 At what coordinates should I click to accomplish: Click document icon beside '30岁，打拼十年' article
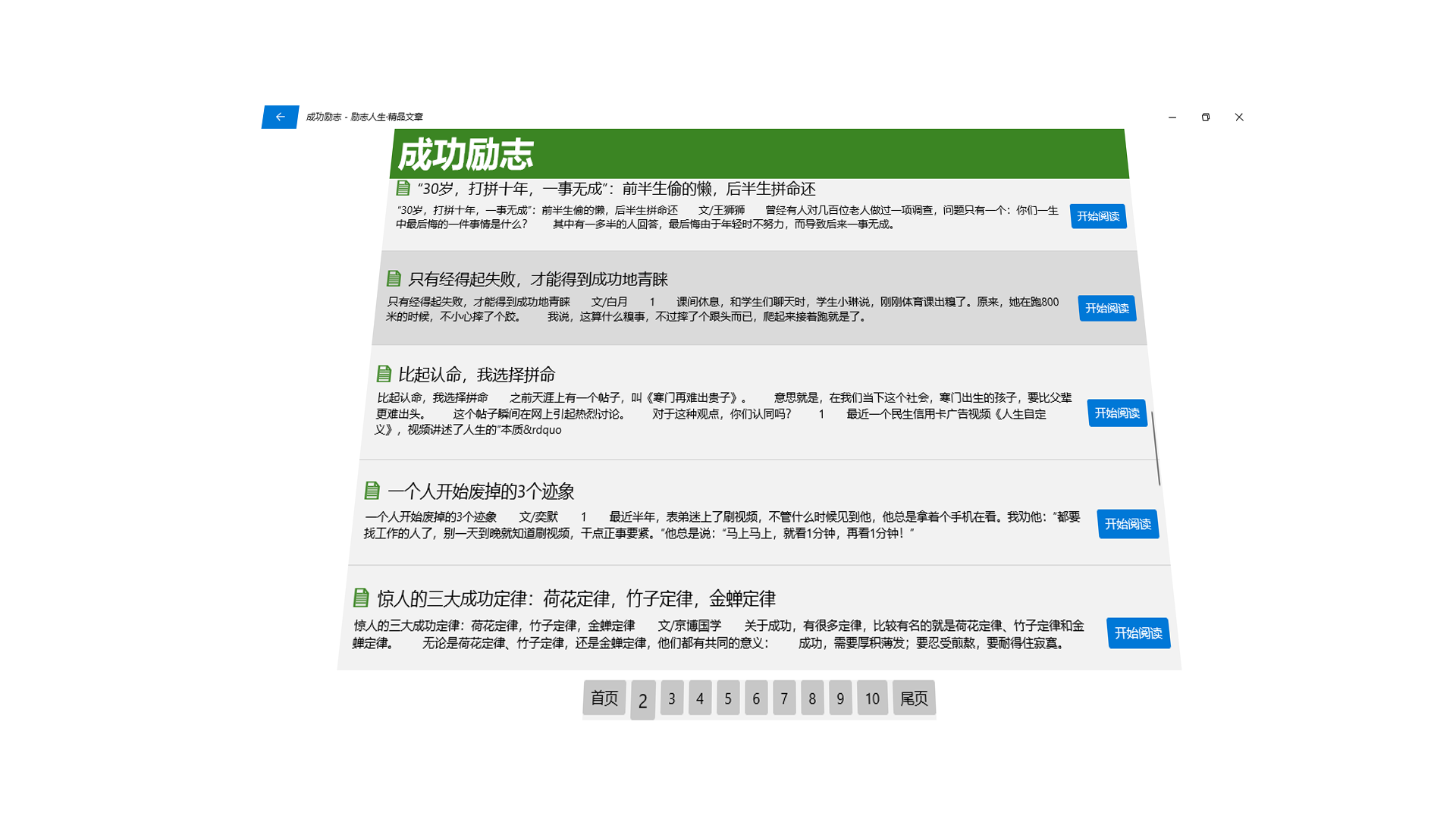[403, 188]
